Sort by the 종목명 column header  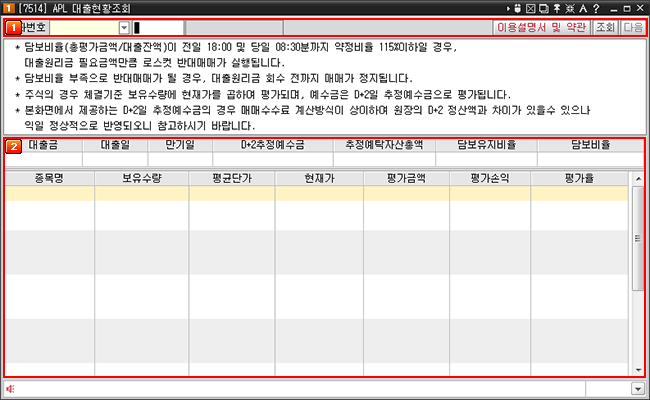49,178
